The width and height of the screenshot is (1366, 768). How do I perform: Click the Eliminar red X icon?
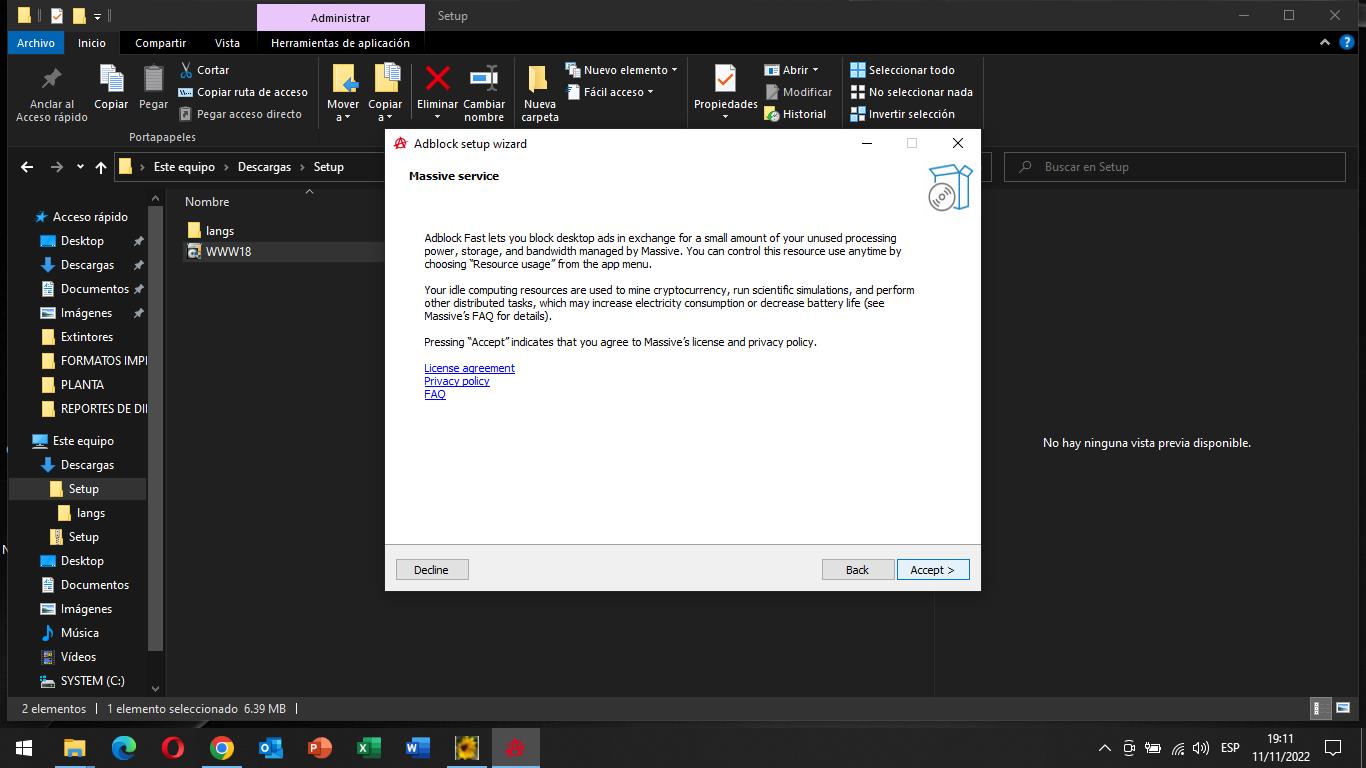coord(437,79)
